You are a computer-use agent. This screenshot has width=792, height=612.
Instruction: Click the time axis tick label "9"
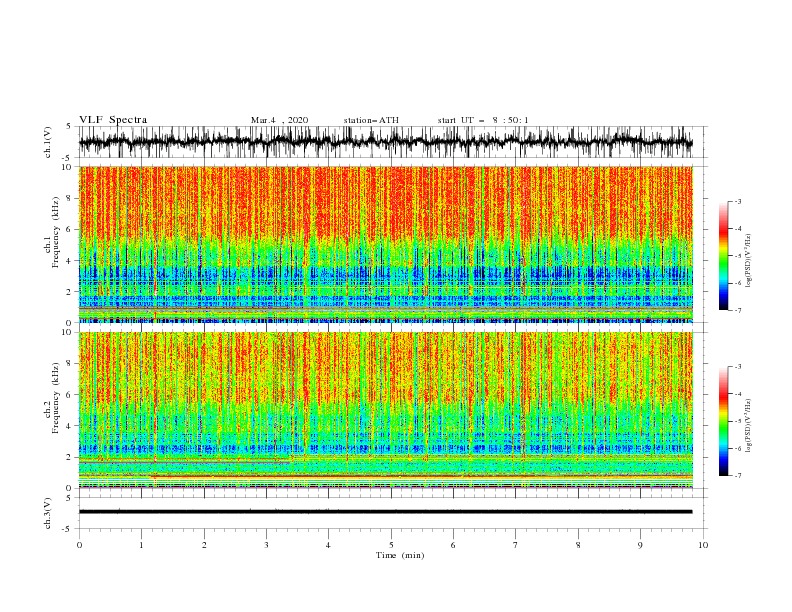click(x=640, y=545)
